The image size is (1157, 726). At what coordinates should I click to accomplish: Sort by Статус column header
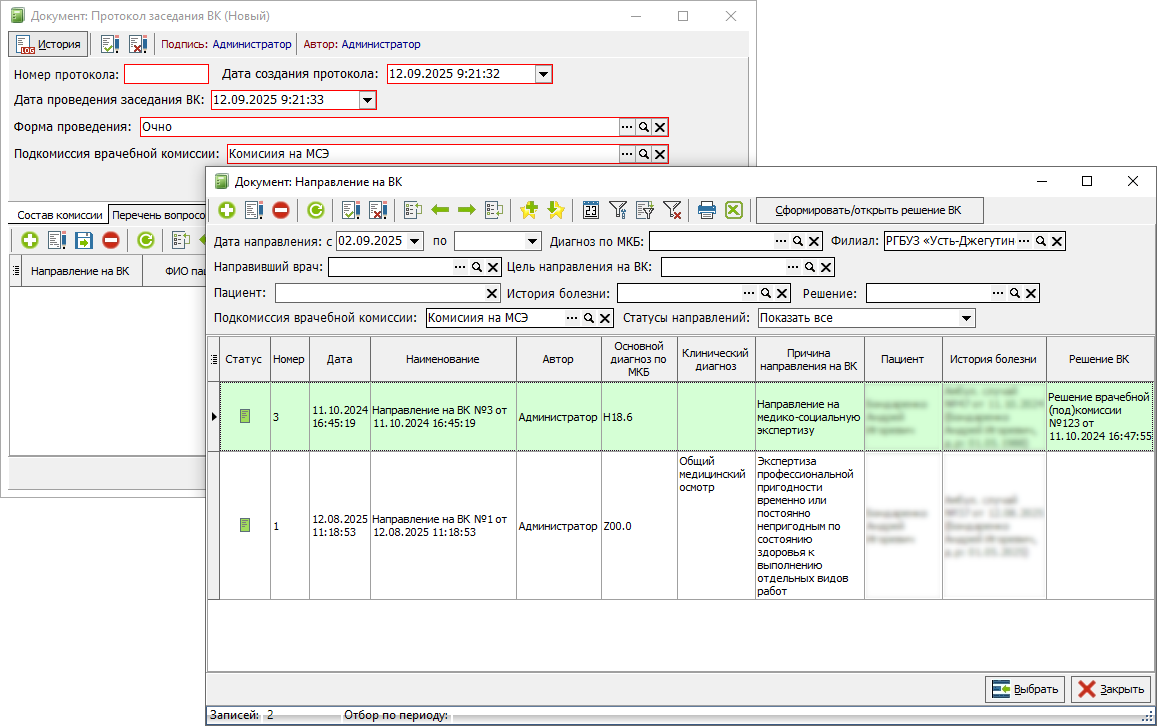[244, 359]
